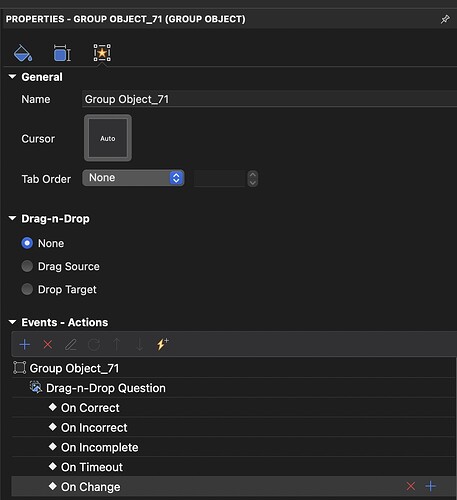
Task: Click the Name field with Group Object_71
Action: [x=269, y=99]
